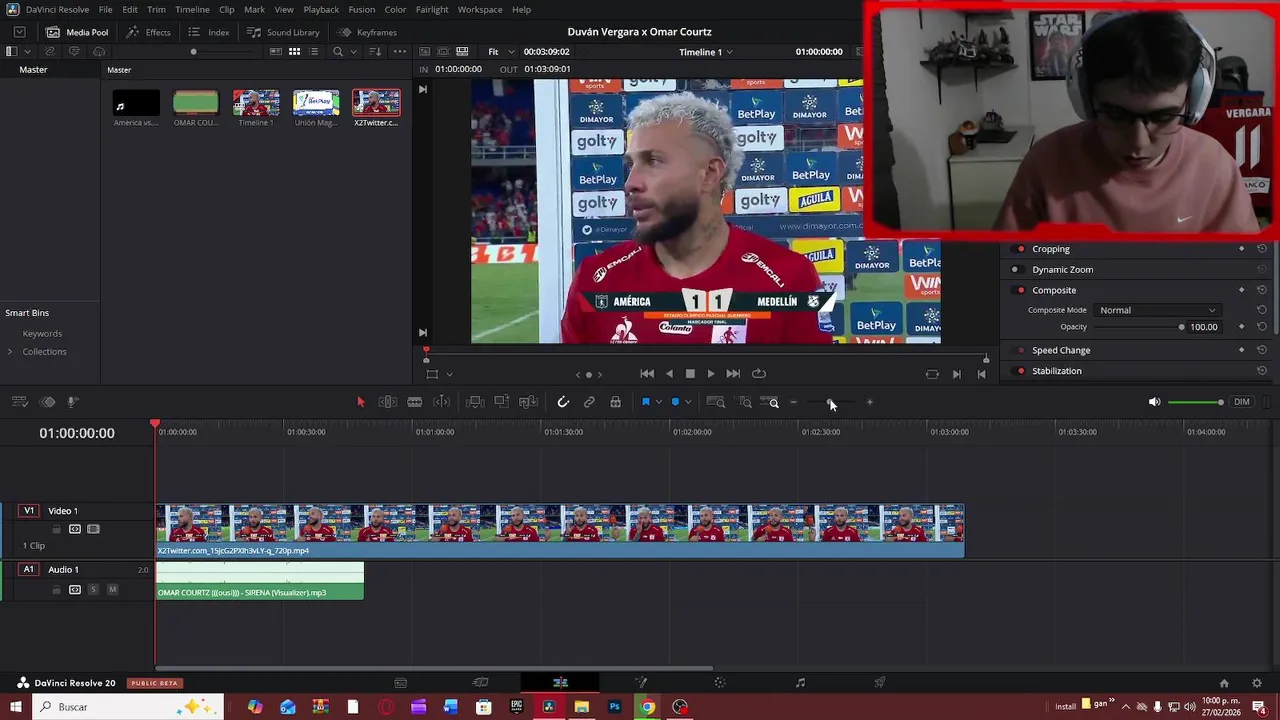Click the viewer Stop button
The height and width of the screenshot is (720, 1280).
[690, 374]
